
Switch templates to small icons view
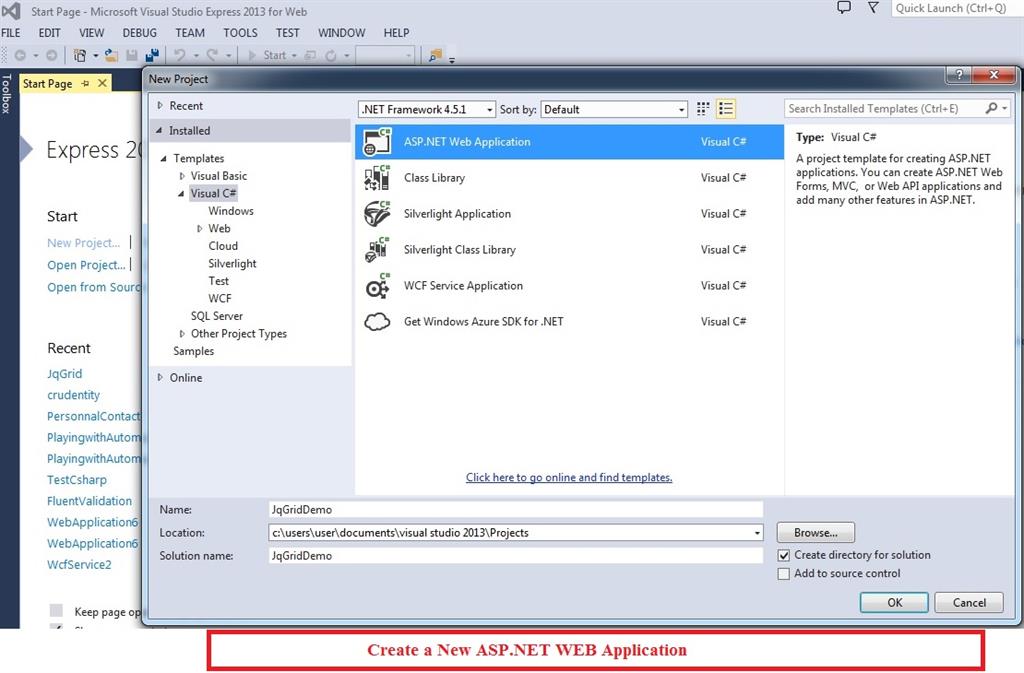coord(703,109)
